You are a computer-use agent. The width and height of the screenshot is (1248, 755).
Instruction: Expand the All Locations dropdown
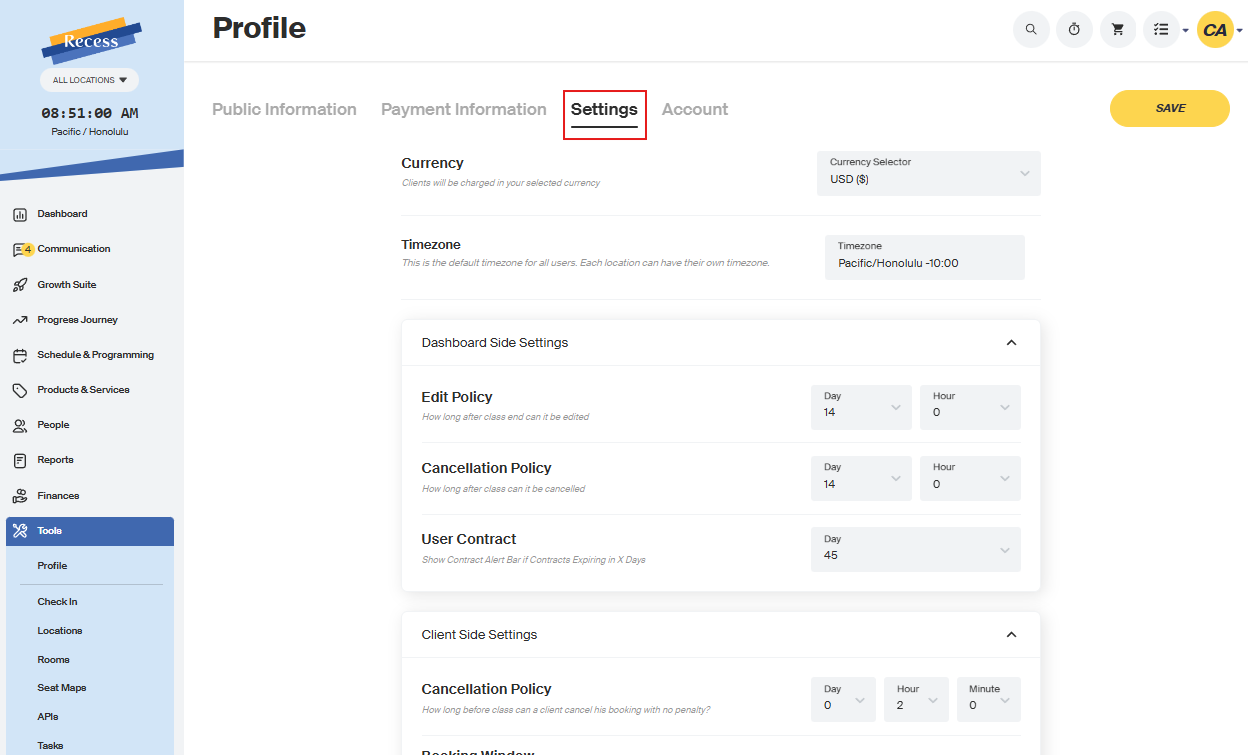pos(89,80)
